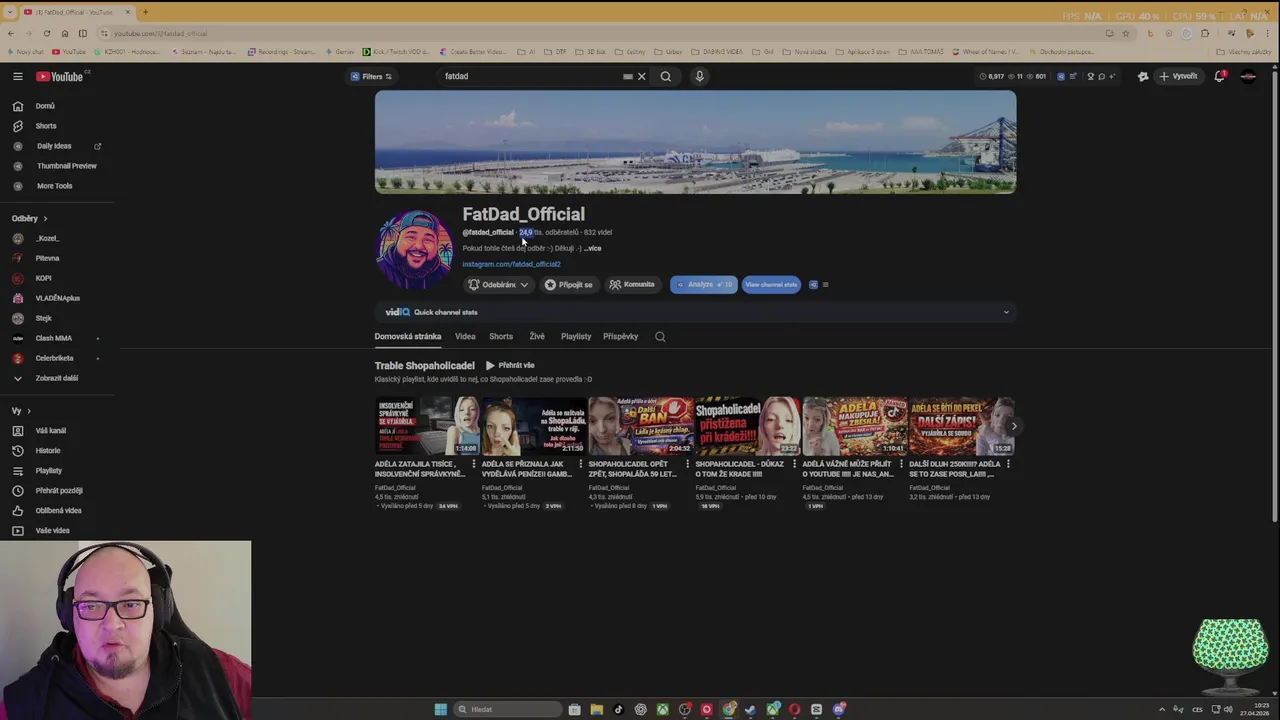Click Vytvořit create button
The image size is (1280, 720).
[x=1178, y=76]
